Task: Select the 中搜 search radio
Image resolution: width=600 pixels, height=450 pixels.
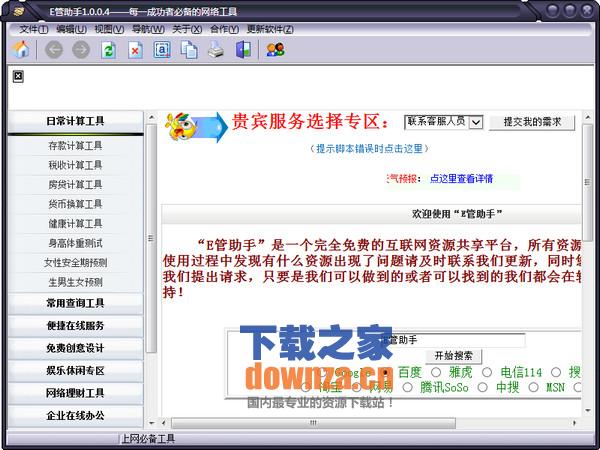Action: pos(483,388)
